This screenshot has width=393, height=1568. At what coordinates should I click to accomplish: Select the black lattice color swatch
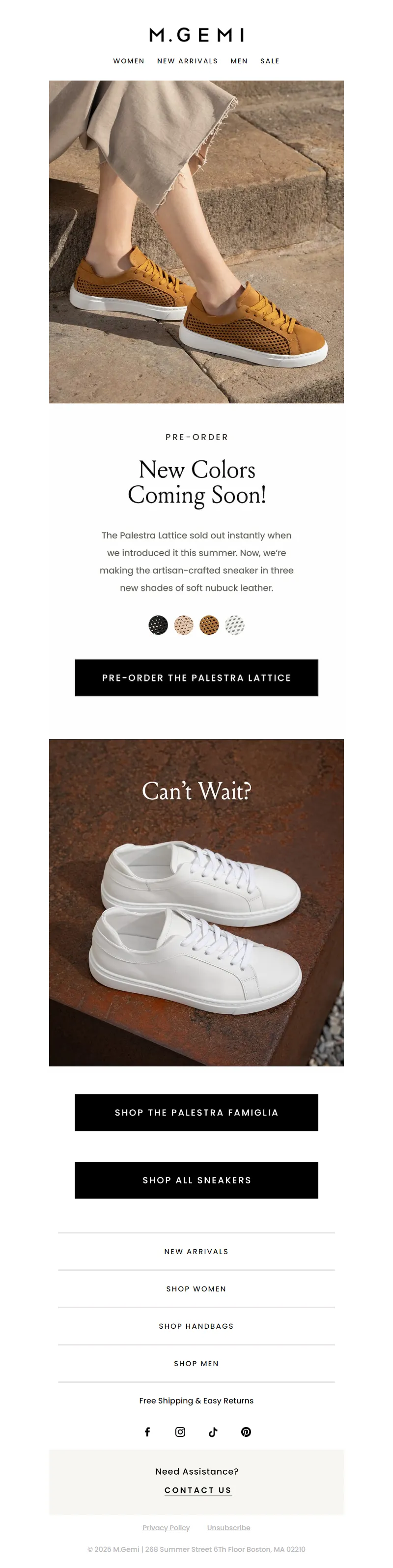pyautogui.click(x=158, y=625)
